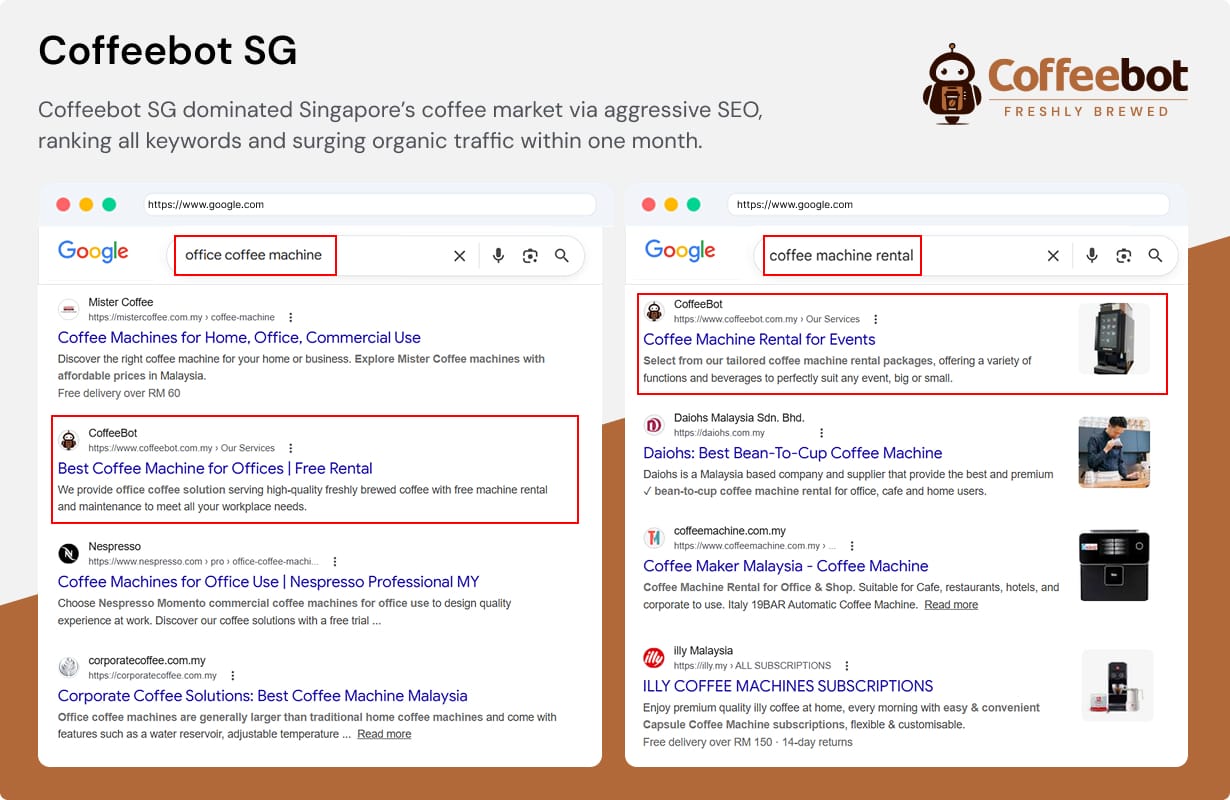Viewport: 1230px width, 800px height.
Task: Click the microphone icon in left Google search
Action: (498, 256)
